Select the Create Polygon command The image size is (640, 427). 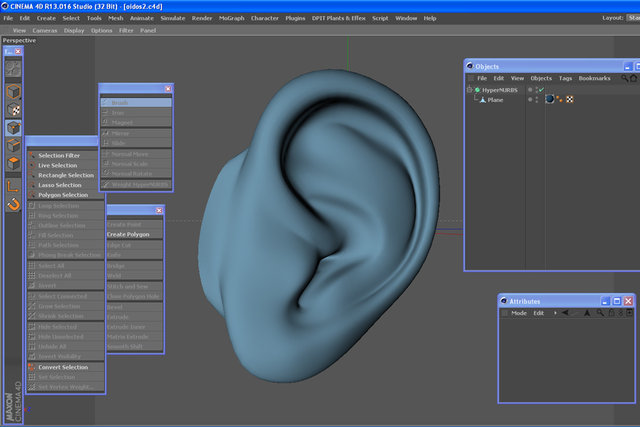[x=128, y=234]
